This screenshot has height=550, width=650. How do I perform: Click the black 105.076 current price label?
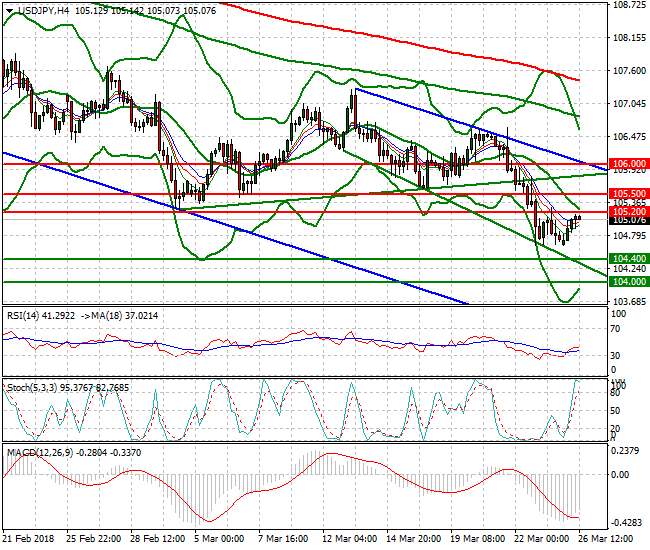[x=629, y=220]
